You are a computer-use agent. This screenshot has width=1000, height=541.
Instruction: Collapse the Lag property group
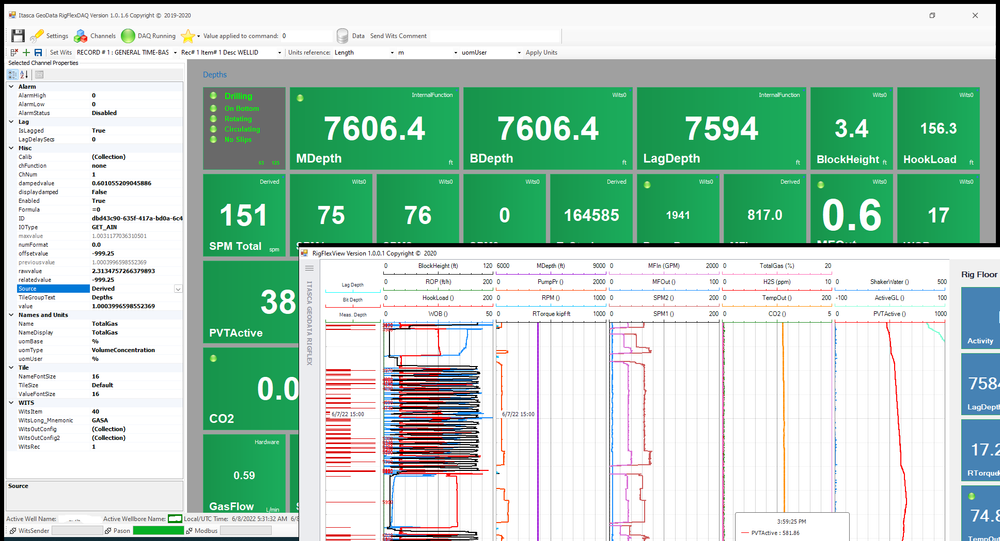pyautogui.click(x=11, y=121)
